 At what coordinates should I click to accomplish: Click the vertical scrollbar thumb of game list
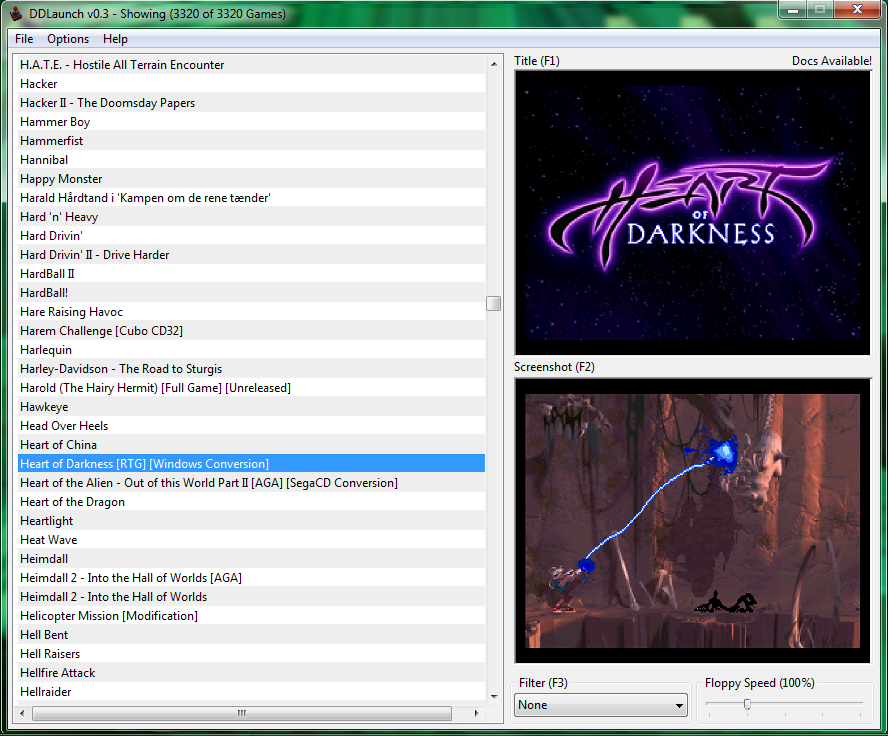pyautogui.click(x=494, y=303)
